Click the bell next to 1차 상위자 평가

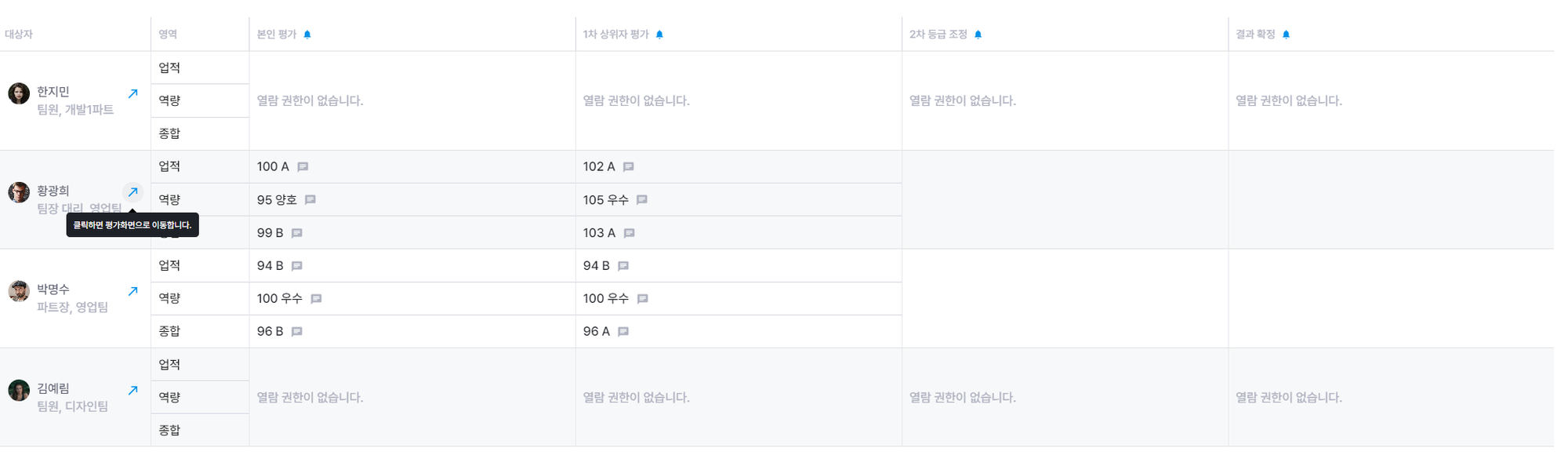point(659,35)
